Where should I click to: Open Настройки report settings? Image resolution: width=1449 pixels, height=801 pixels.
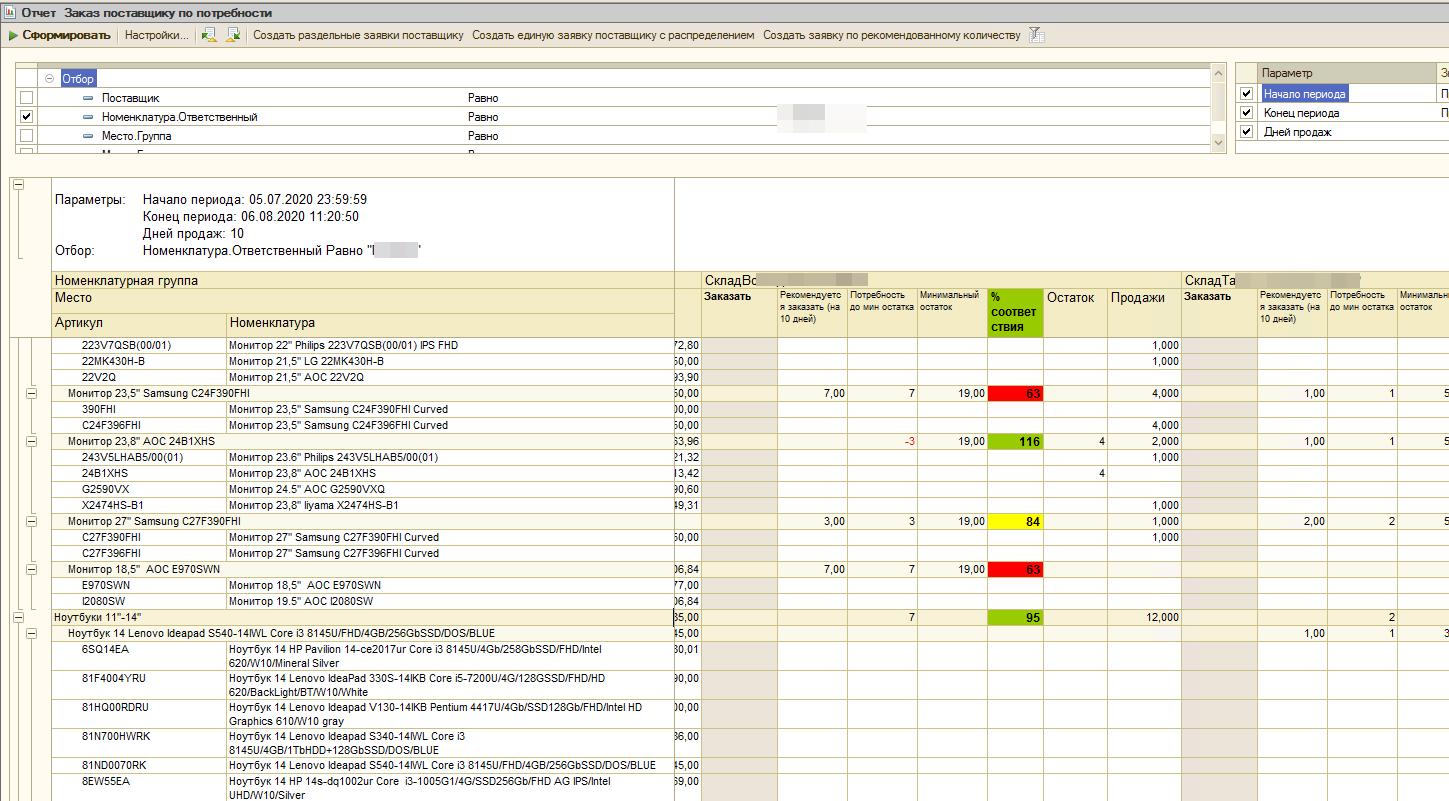[157, 35]
